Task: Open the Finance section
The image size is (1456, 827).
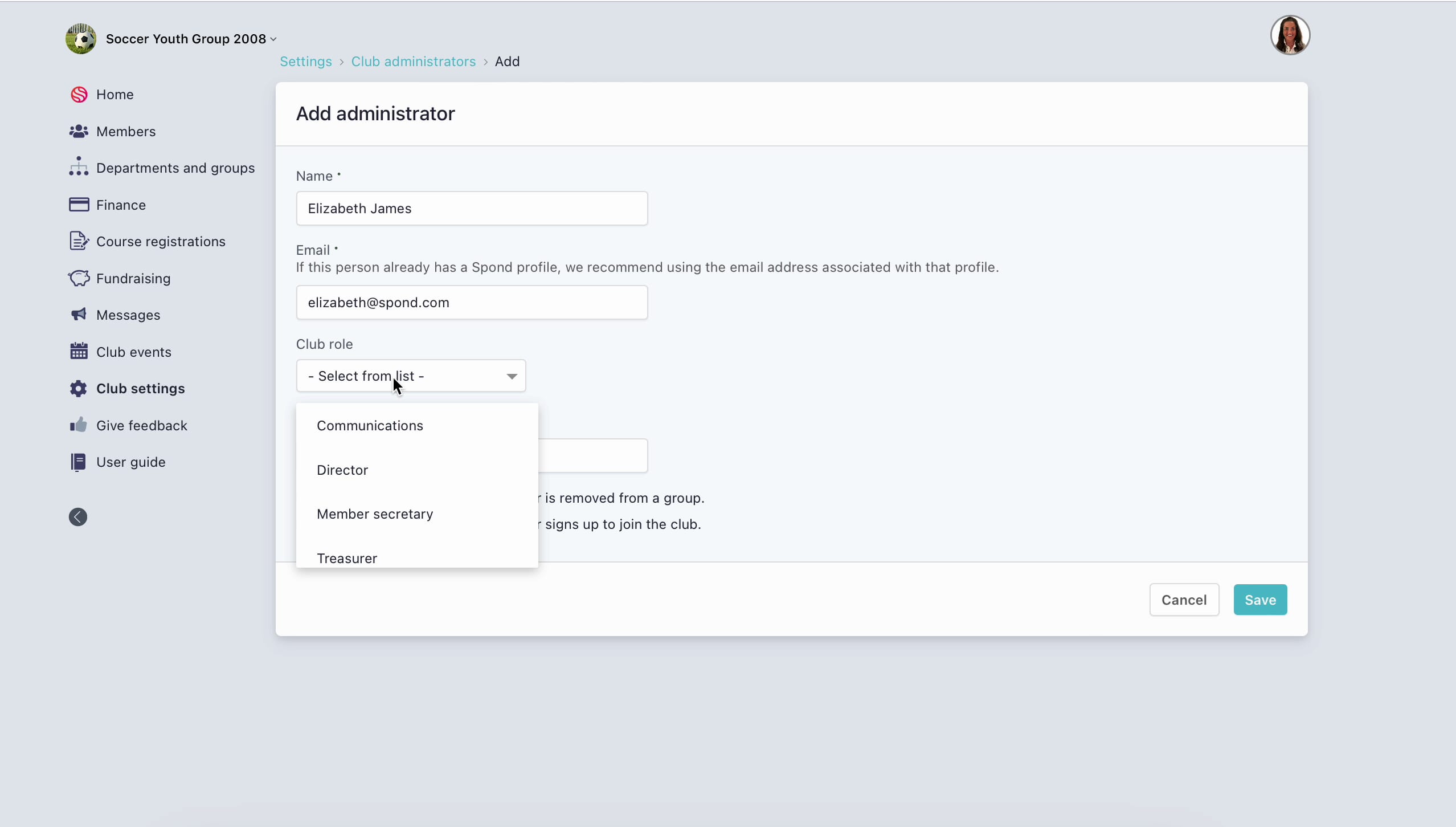Action: click(x=120, y=205)
